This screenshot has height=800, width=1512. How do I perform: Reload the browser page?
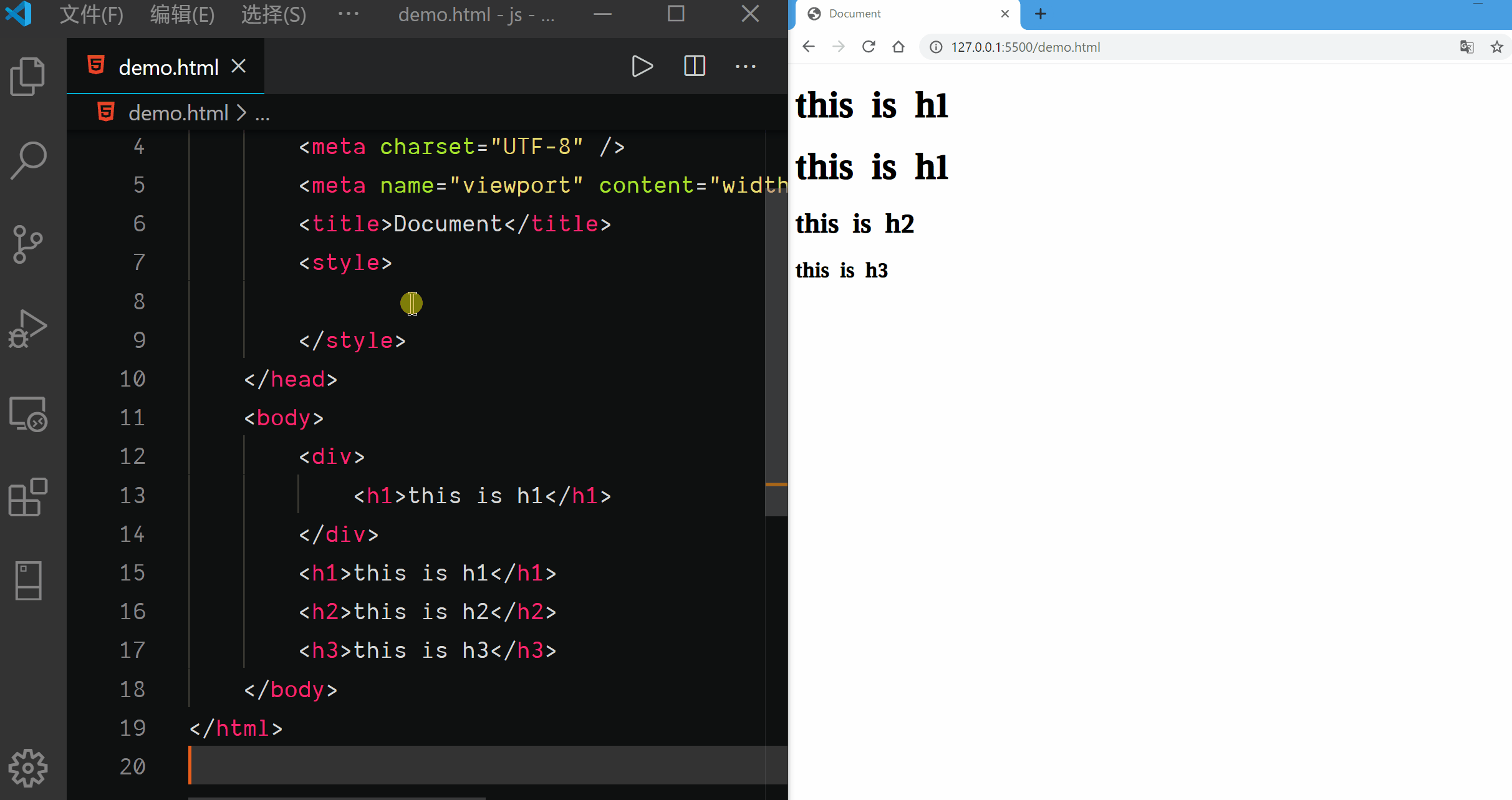pos(869,47)
